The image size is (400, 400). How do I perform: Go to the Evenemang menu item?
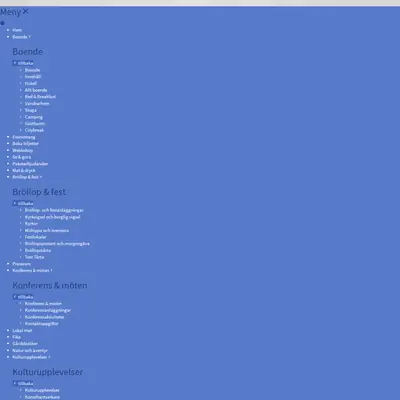pyautogui.click(x=24, y=137)
